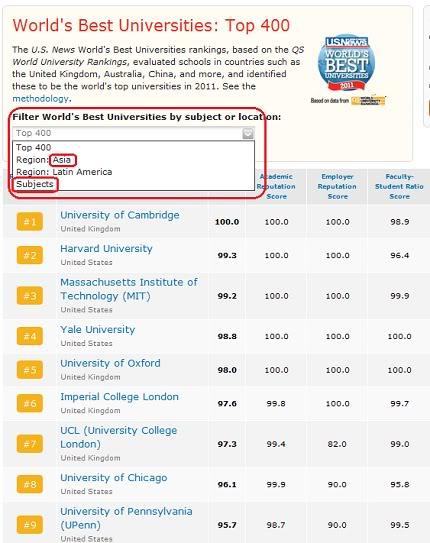430x543 pixels.
Task: Click the #3 rank badge
Action: pyautogui.click(x=30, y=296)
